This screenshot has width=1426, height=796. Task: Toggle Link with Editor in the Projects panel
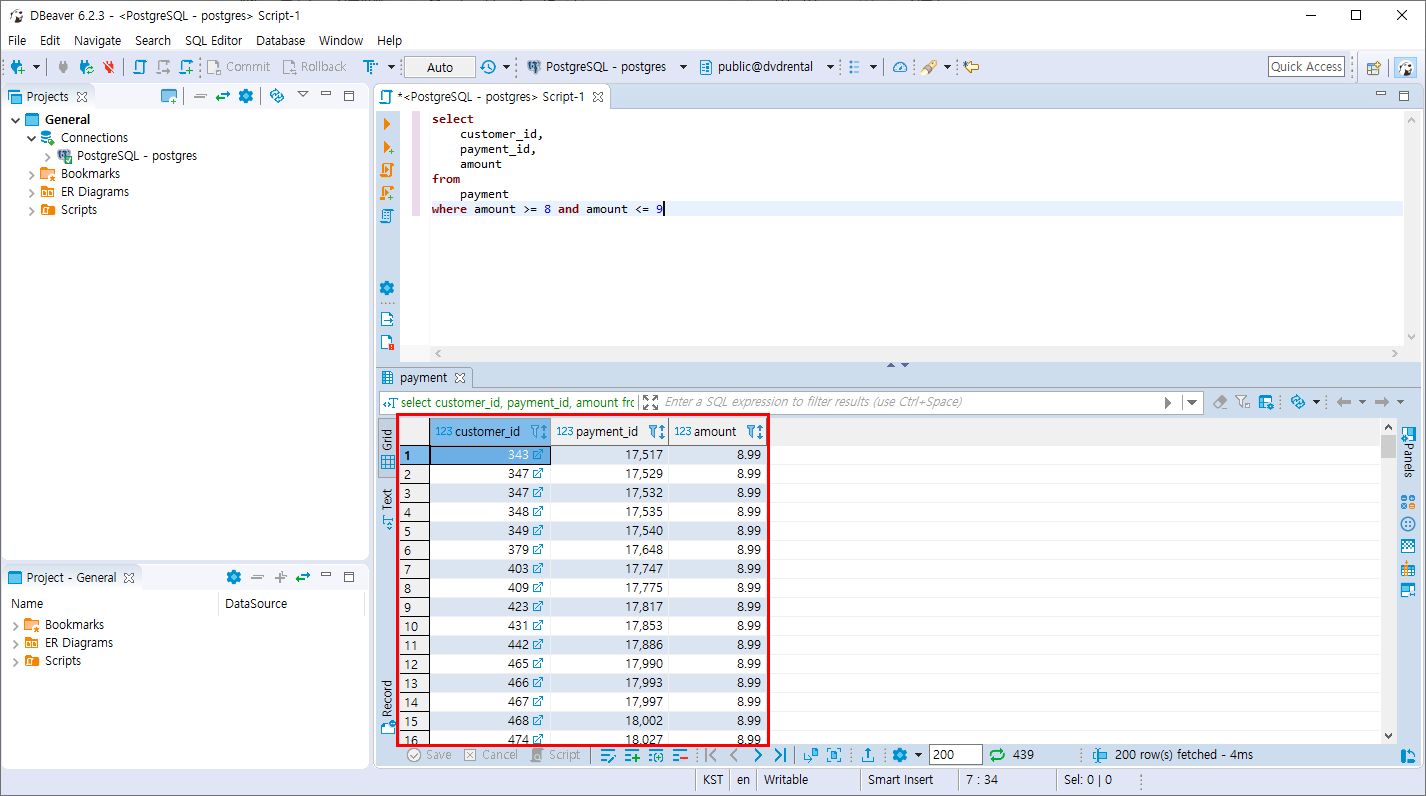pos(222,96)
